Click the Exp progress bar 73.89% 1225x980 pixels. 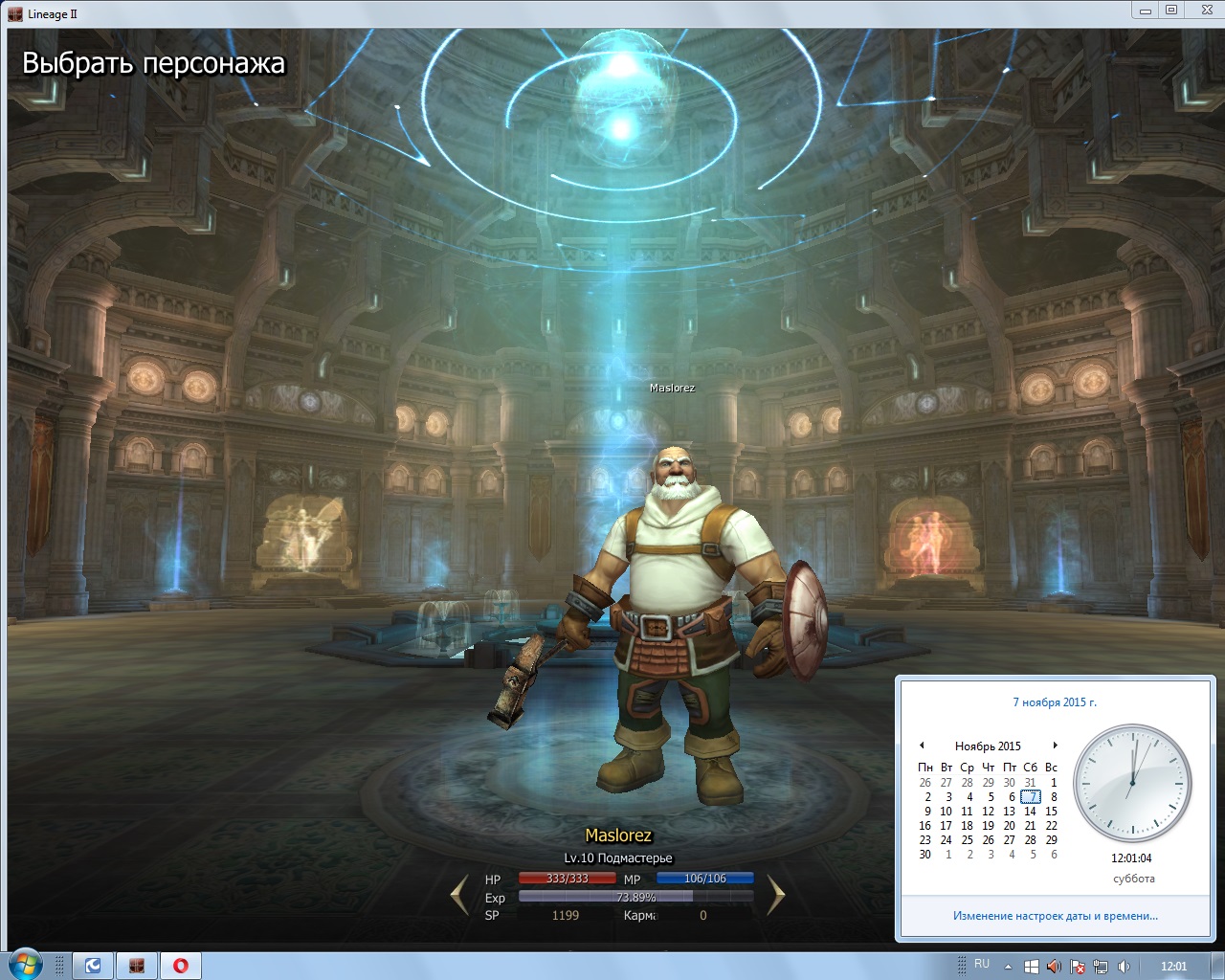tap(636, 897)
